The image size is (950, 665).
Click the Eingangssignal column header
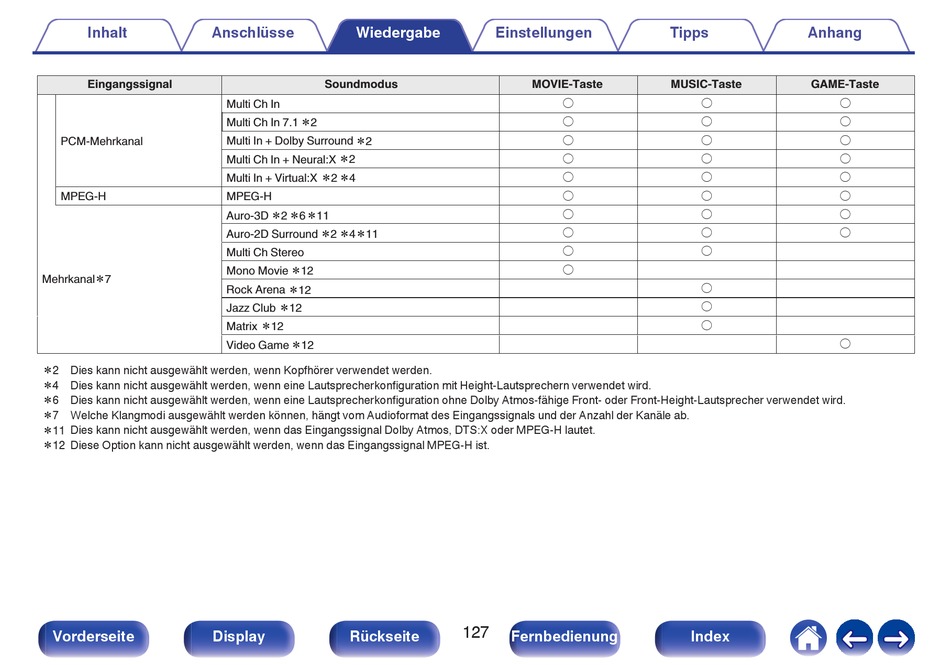point(130,85)
